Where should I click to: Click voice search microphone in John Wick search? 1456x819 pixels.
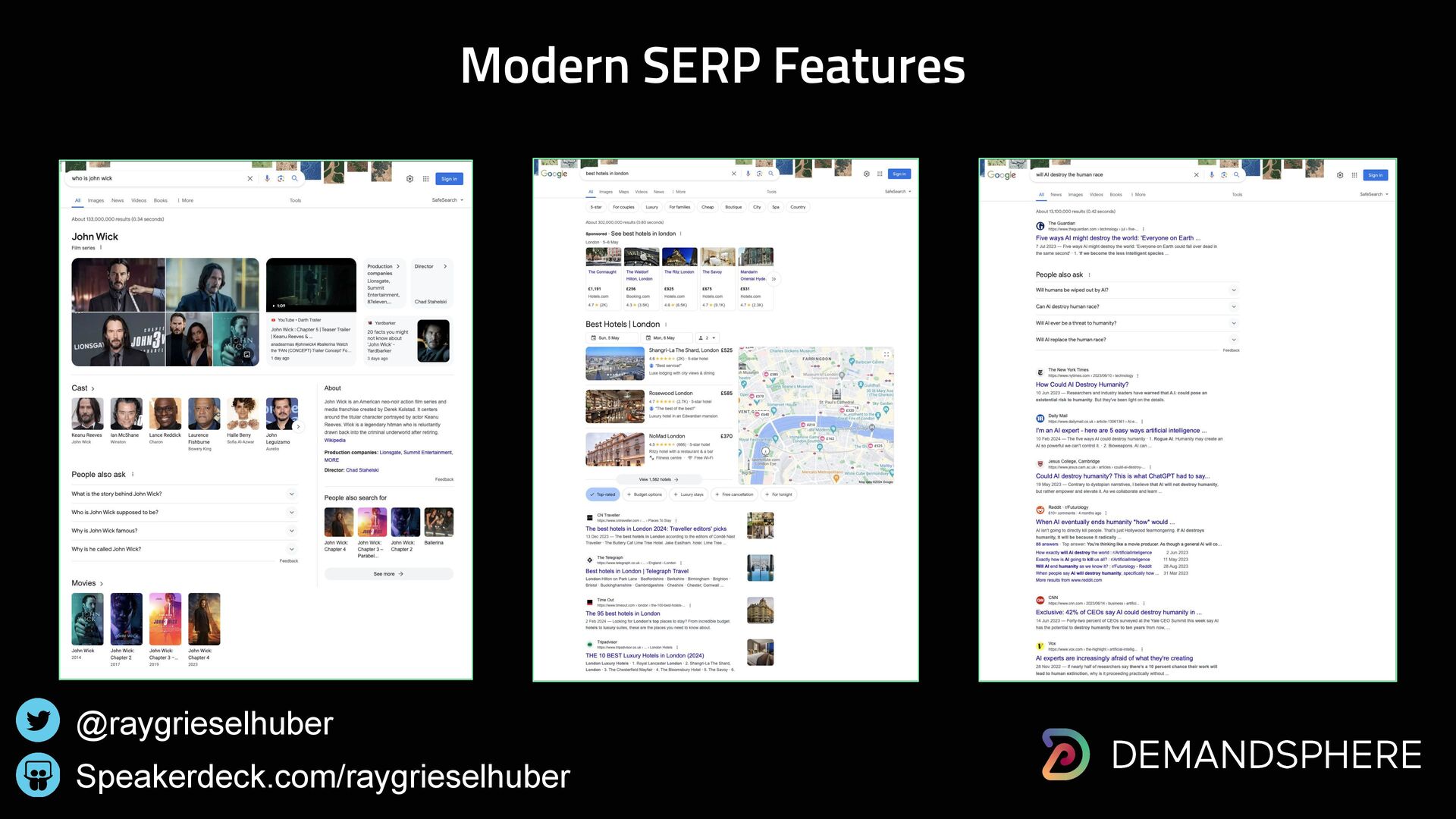tap(267, 178)
